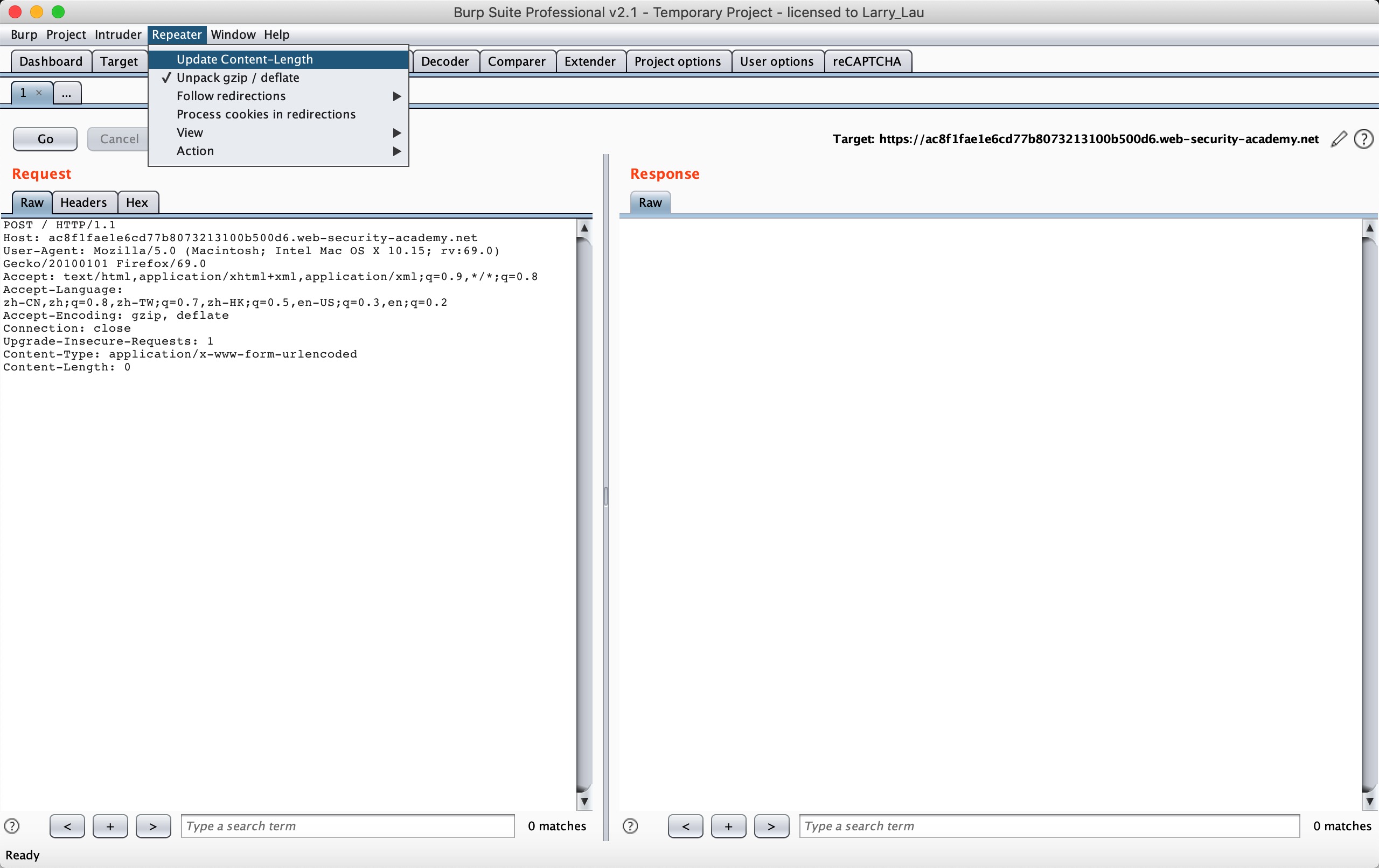1379x868 pixels.
Task: Click the Response search help icon
Action: click(x=630, y=825)
